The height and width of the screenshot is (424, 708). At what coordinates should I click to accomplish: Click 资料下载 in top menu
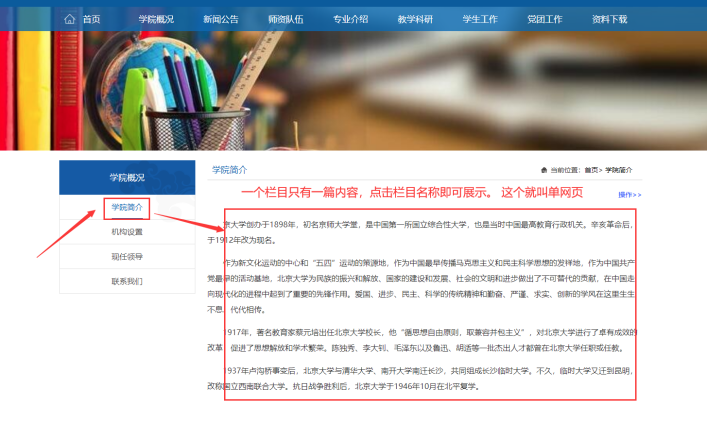click(610, 19)
